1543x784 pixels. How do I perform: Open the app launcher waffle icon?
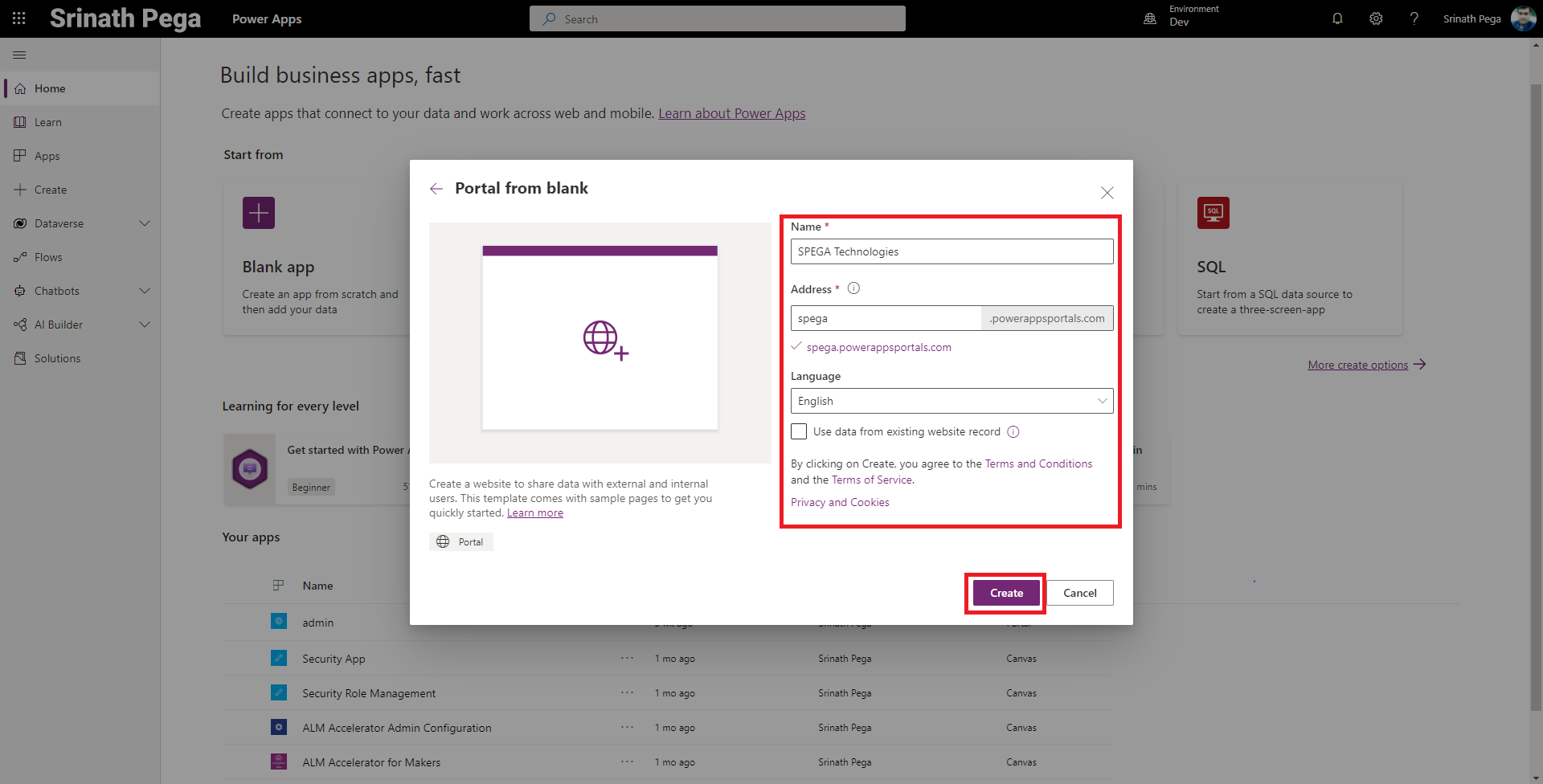[19, 18]
